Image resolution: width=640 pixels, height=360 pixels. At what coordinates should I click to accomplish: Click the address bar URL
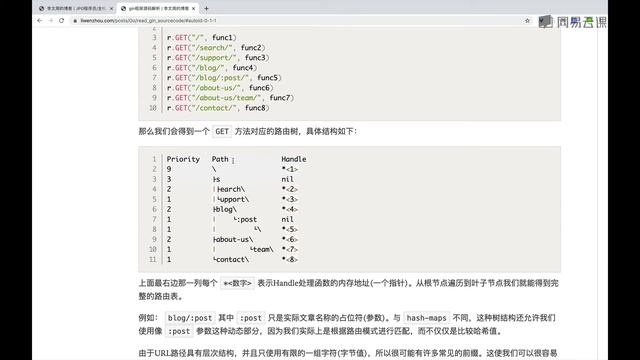(148, 20)
